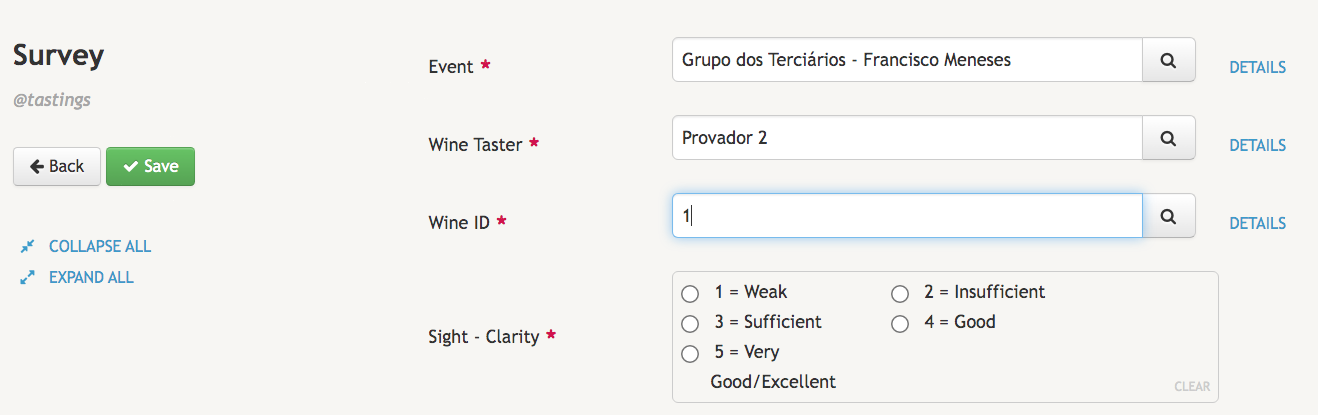This screenshot has height=415, width=1318.
Task: Click the expand arrows icon beside Expand All
Action: click(x=28, y=277)
